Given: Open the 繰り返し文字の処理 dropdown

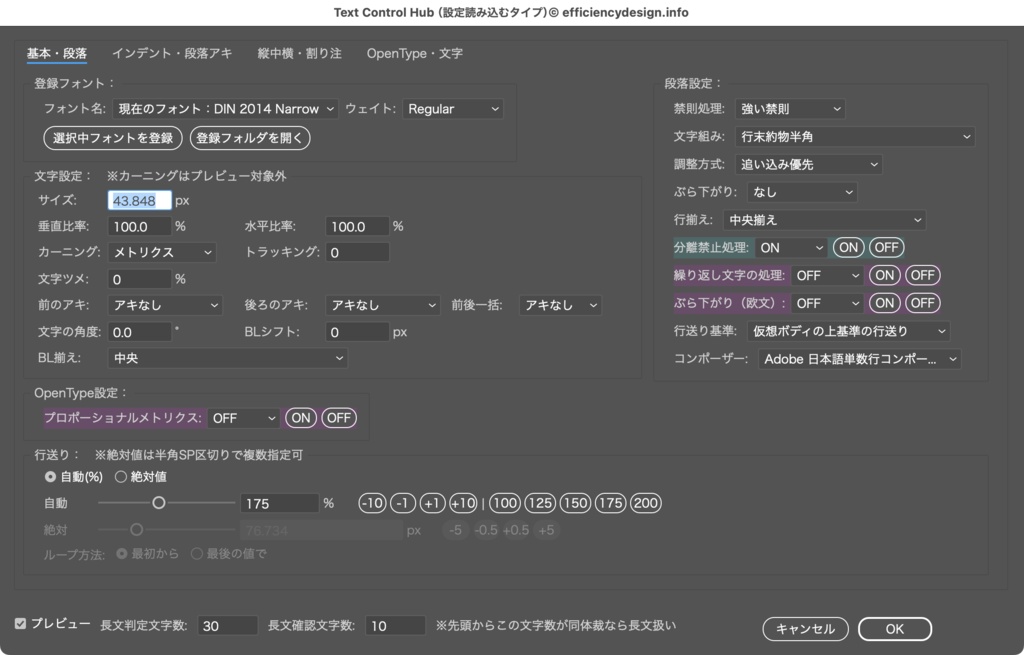Looking at the screenshot, I should pyautogui.click(x=827, y=276).
